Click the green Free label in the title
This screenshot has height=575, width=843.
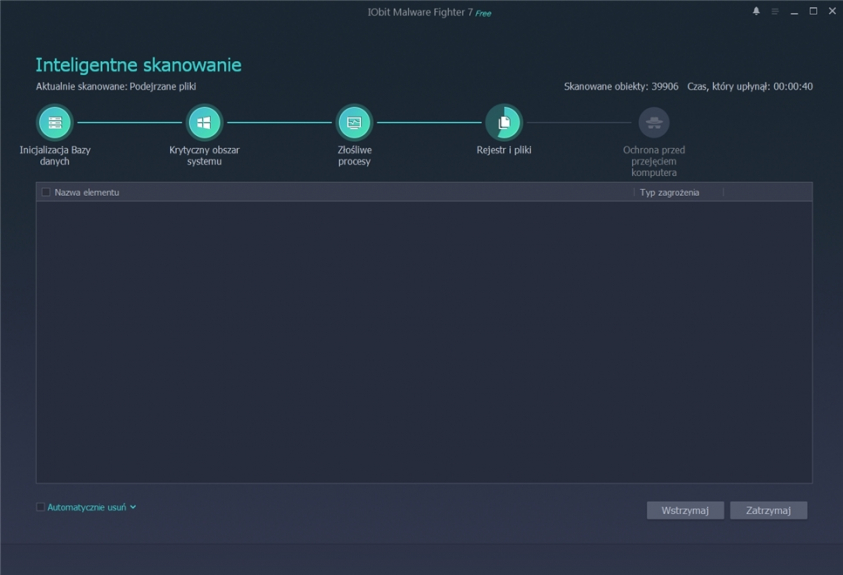483,13
